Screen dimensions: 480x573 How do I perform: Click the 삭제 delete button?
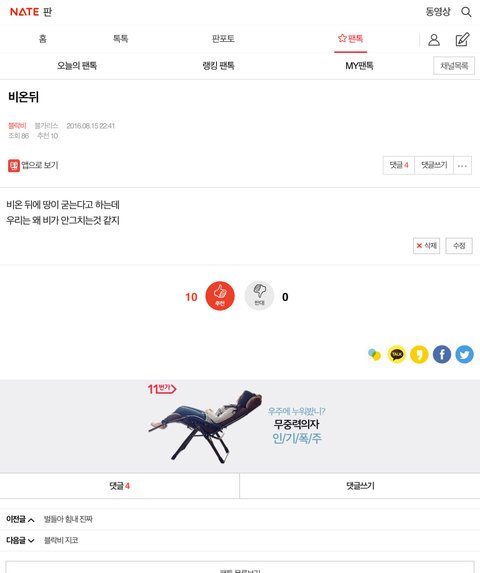click(x=426, y=246)
